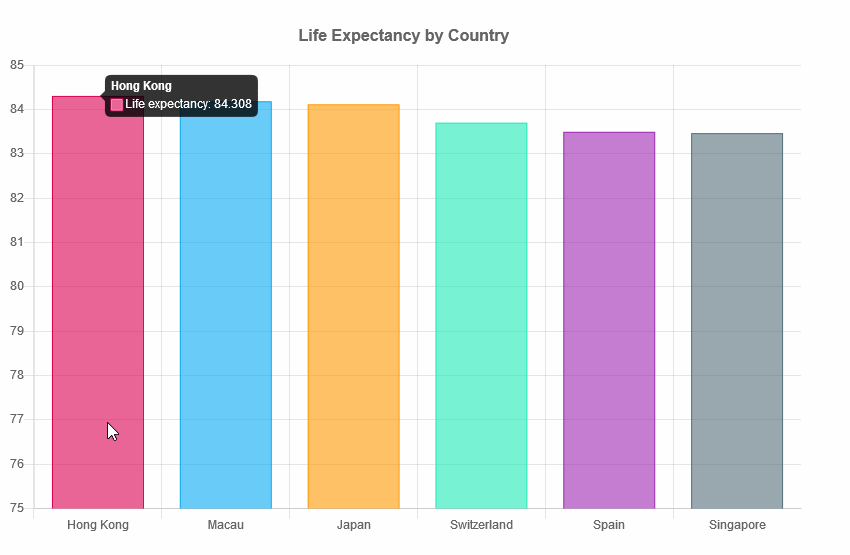
Task: Select the Japan x-axis label
Action: coord(353,525)
